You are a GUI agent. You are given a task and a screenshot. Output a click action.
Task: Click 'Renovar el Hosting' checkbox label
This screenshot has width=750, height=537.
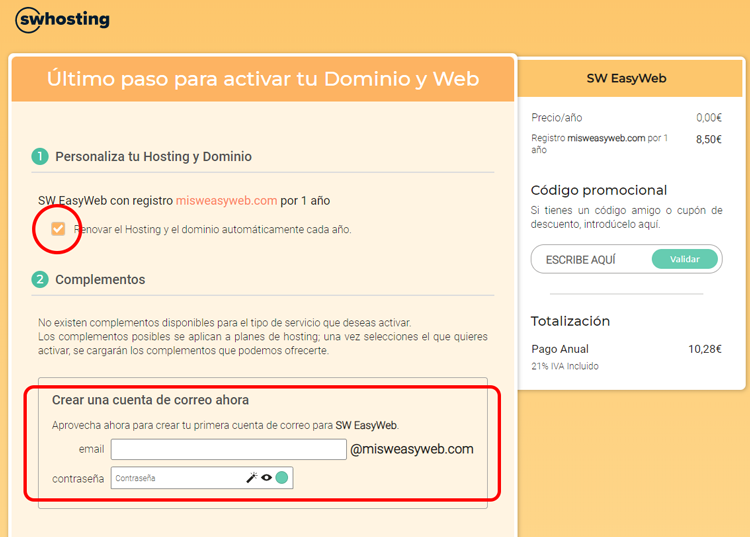pos(212,230)
